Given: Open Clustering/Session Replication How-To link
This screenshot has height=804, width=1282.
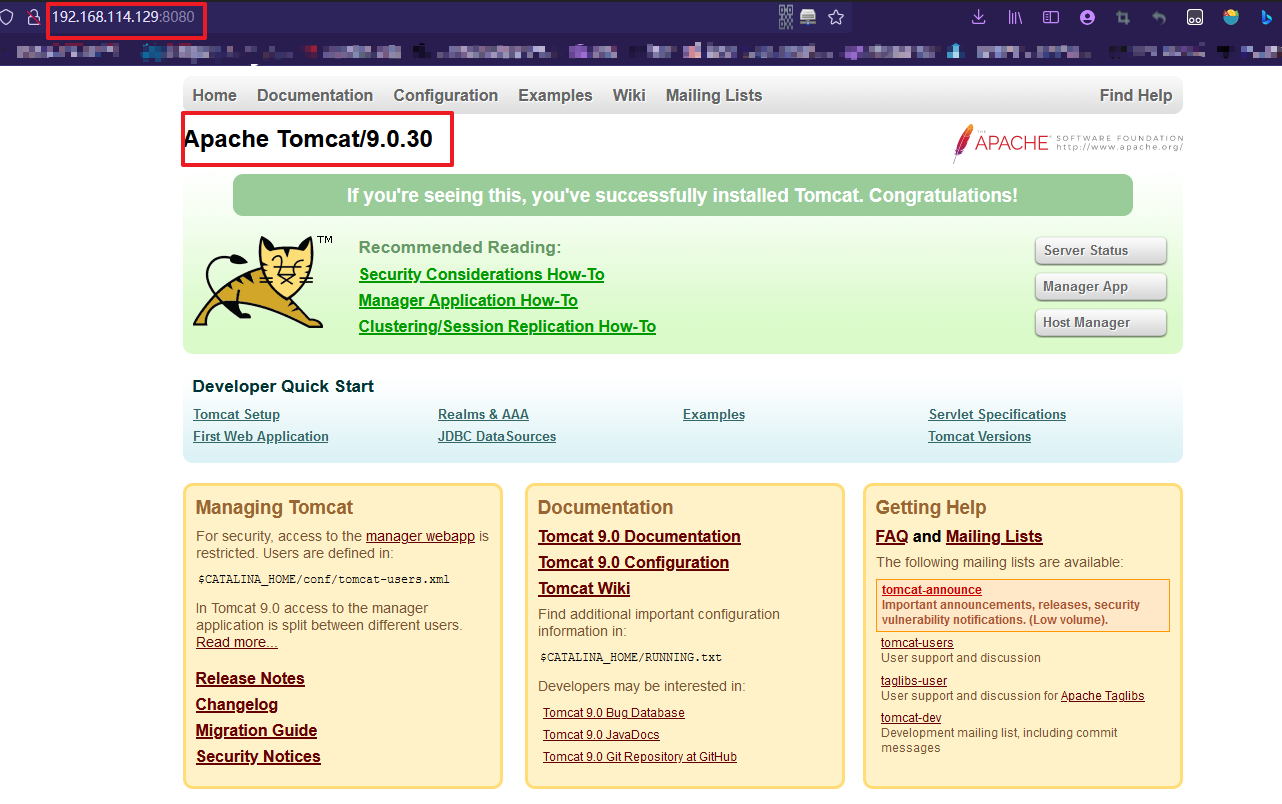Looking at the screenshot, I should point(507,326).
